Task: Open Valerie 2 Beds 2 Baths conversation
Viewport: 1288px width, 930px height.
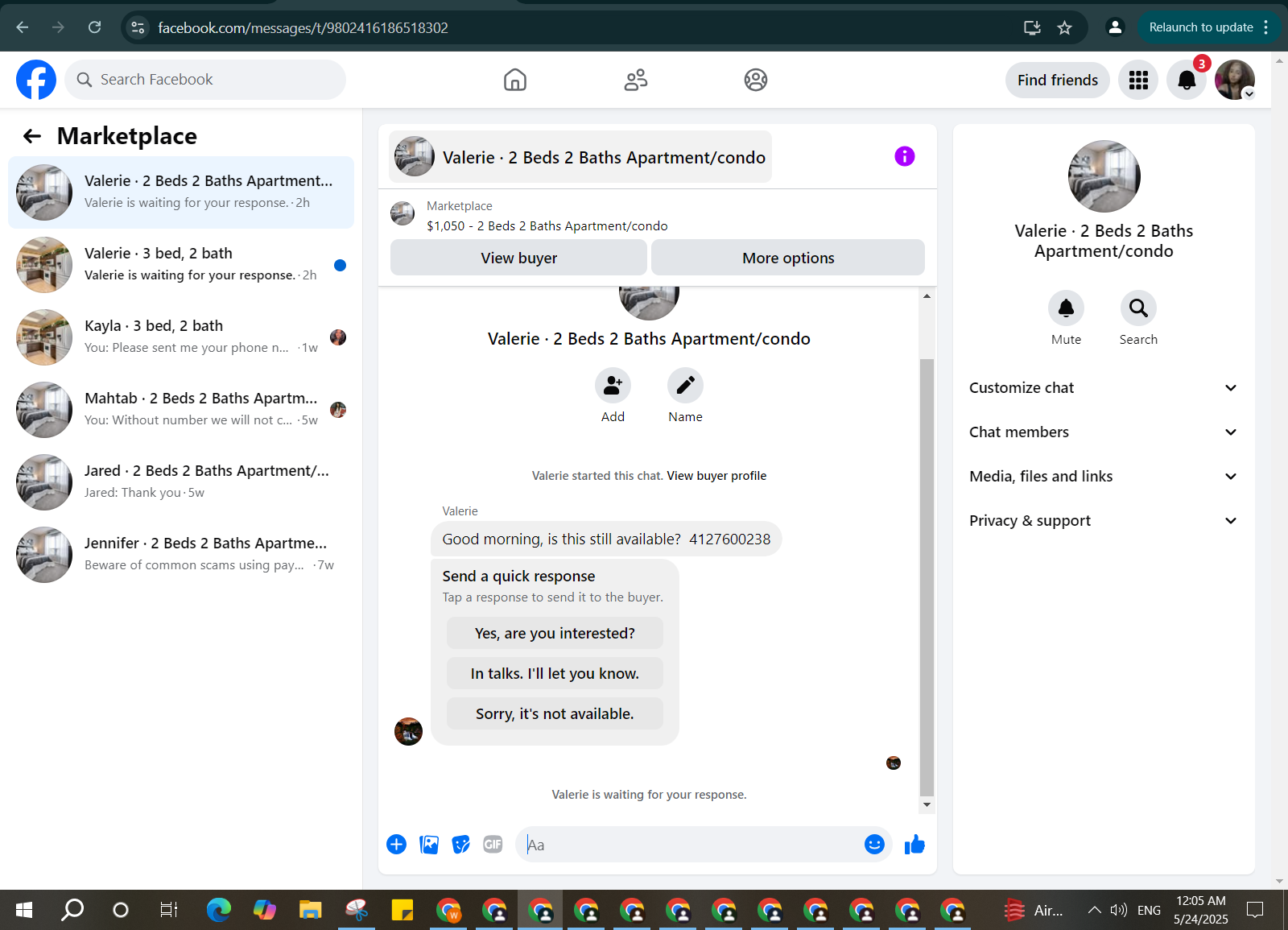Action: (181, 192)
